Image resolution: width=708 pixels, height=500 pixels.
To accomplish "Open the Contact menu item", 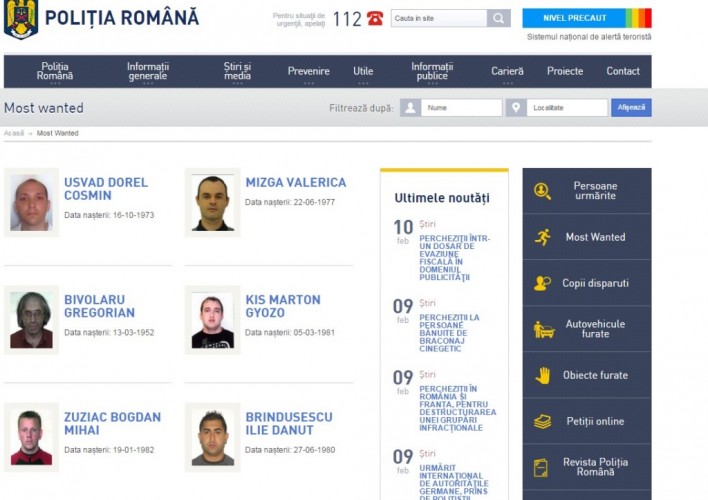I will click(x=623, y=71).
